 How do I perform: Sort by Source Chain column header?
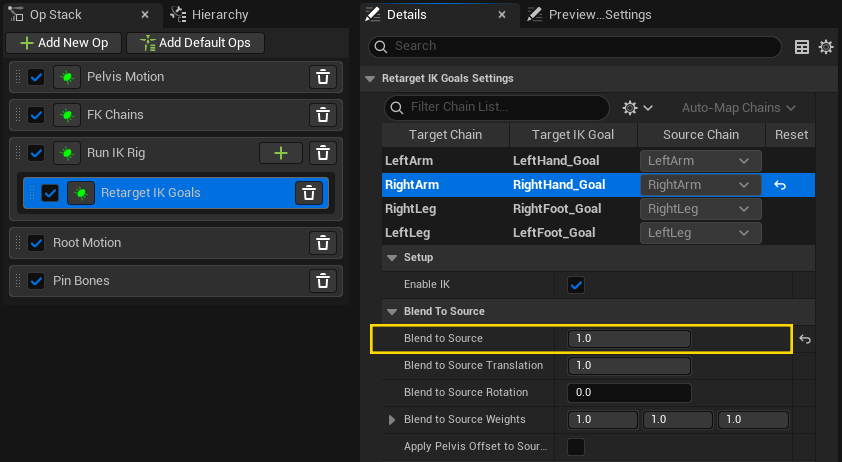(701, 135)
